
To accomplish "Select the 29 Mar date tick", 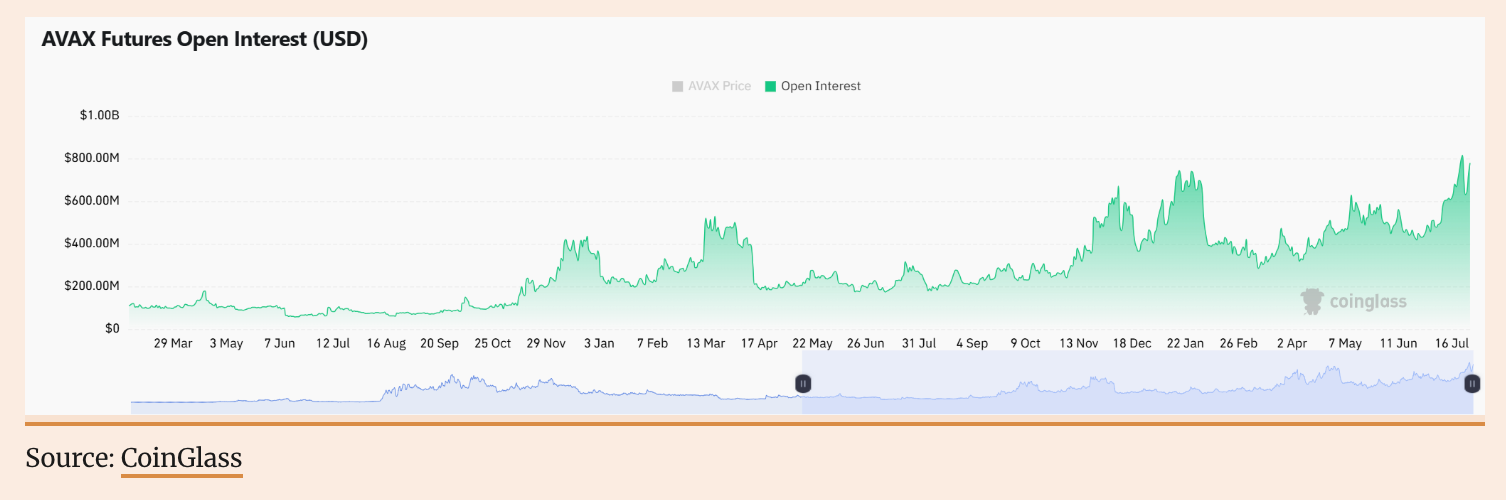I will (x=173, y=343).
